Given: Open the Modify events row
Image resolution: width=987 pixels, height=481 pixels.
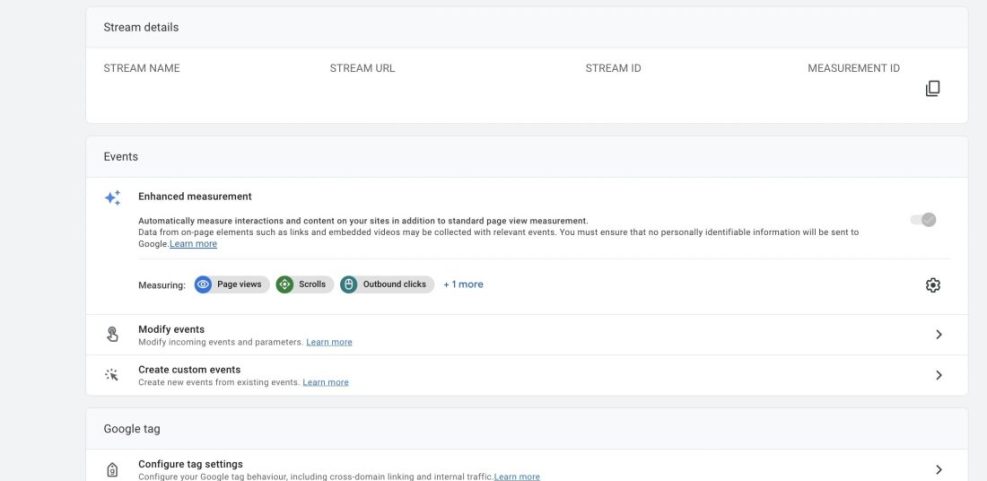Looking at the screenshot, I should [527, 335].
